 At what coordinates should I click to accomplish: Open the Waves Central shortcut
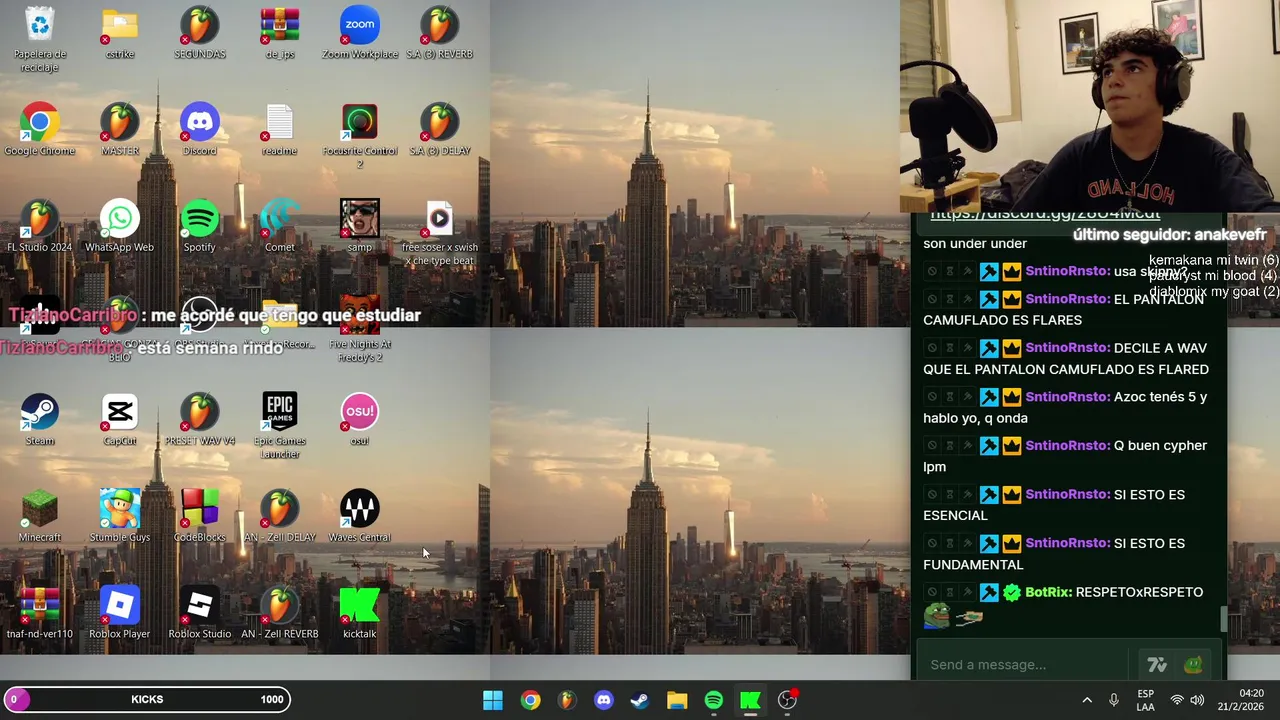tap(360, 516)
